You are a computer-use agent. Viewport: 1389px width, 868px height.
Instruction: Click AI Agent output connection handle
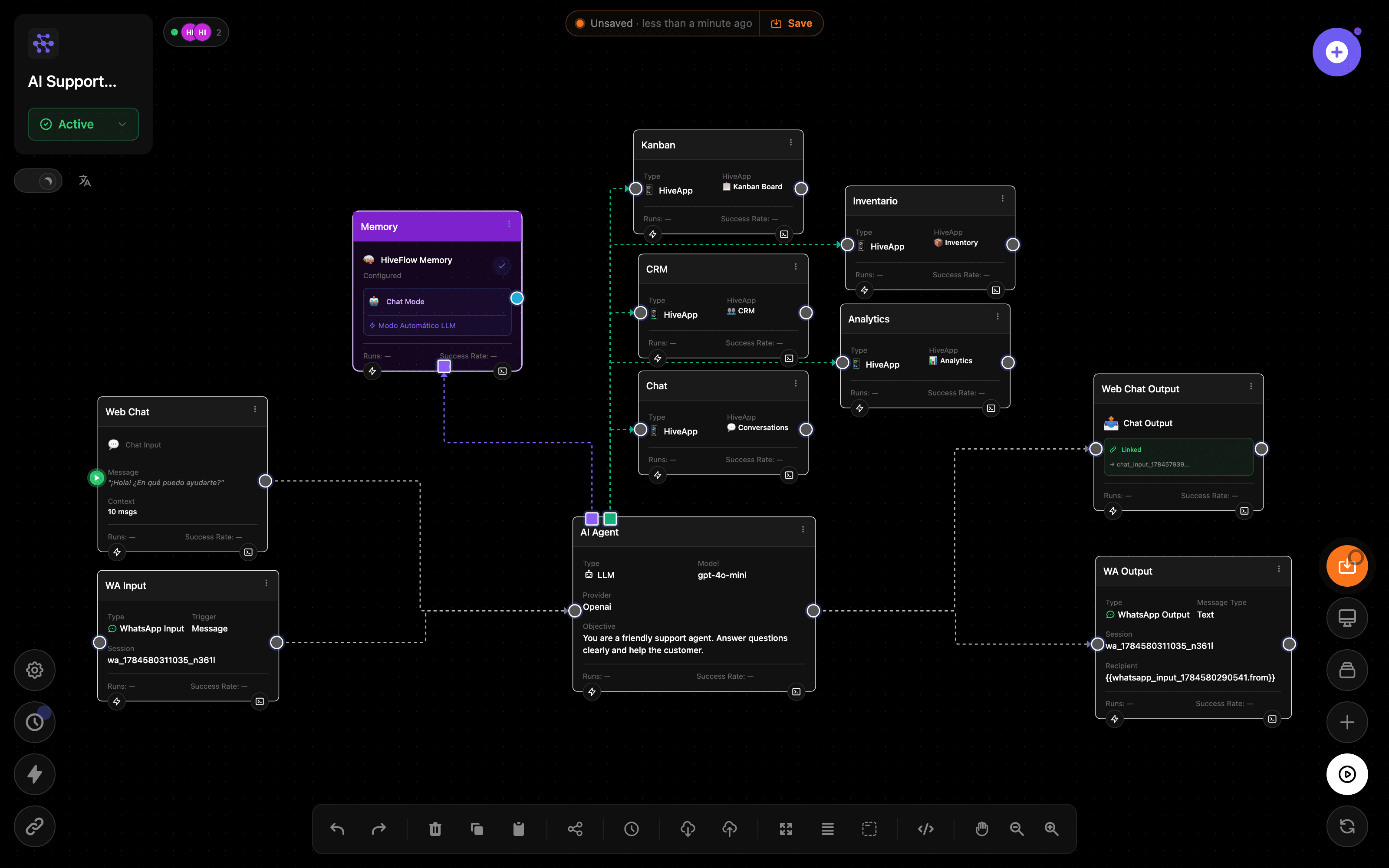[813, 611]
